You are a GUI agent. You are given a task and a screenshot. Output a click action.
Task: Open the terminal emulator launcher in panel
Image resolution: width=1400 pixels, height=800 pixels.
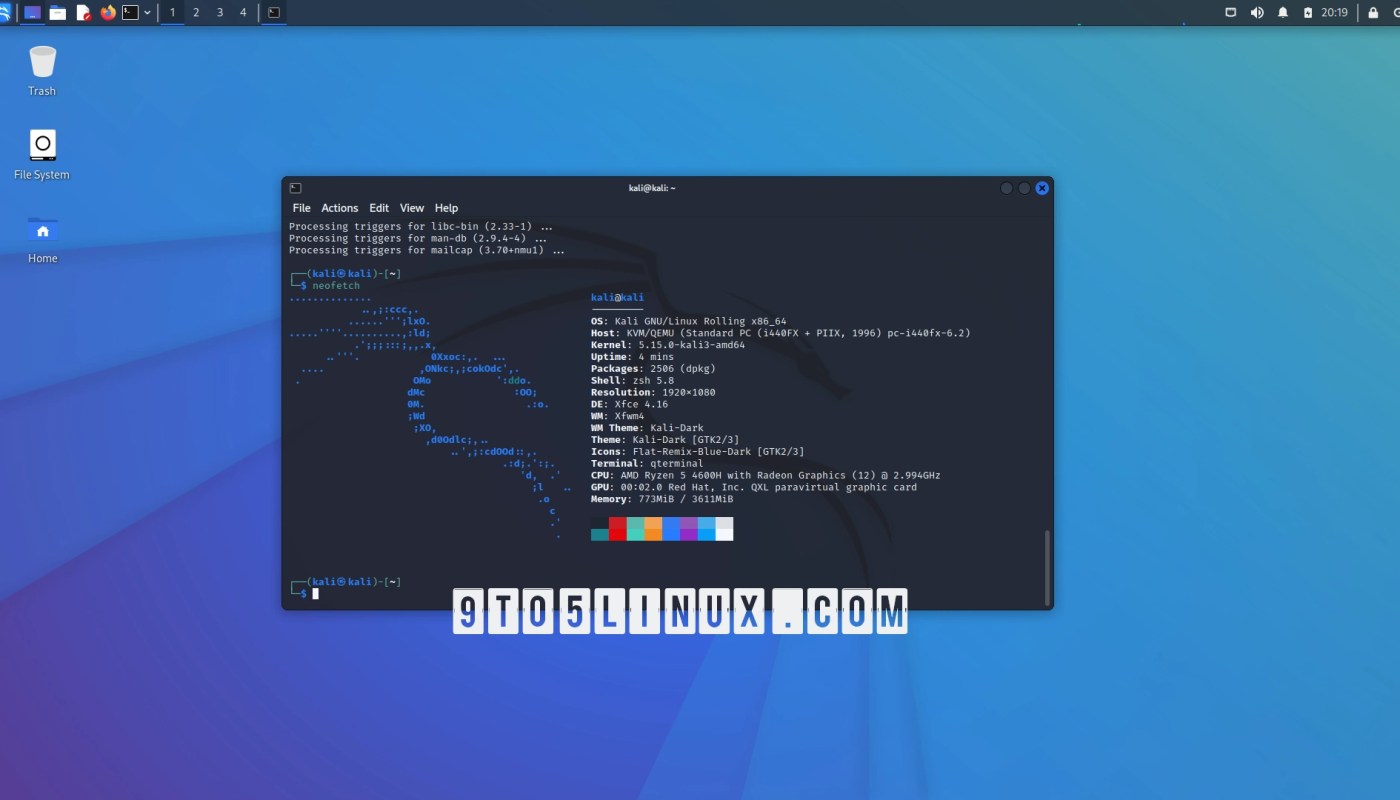click(x=130, y=13)
